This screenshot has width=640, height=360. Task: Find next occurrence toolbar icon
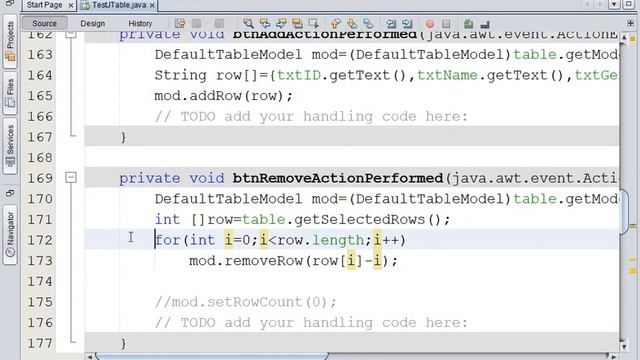[281, 23]
